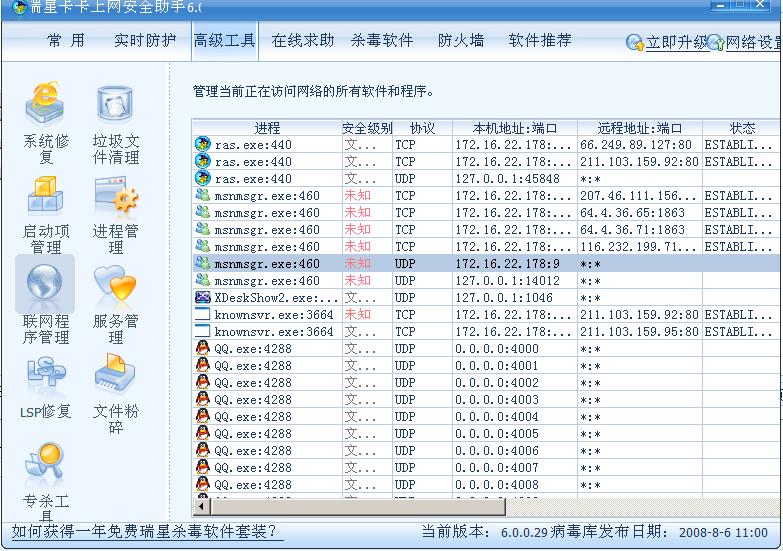Select QQ.exe row on port 0.0.0.0:4004
The image size is (783, 551).
pyautogui.click(x=486, y=416)
